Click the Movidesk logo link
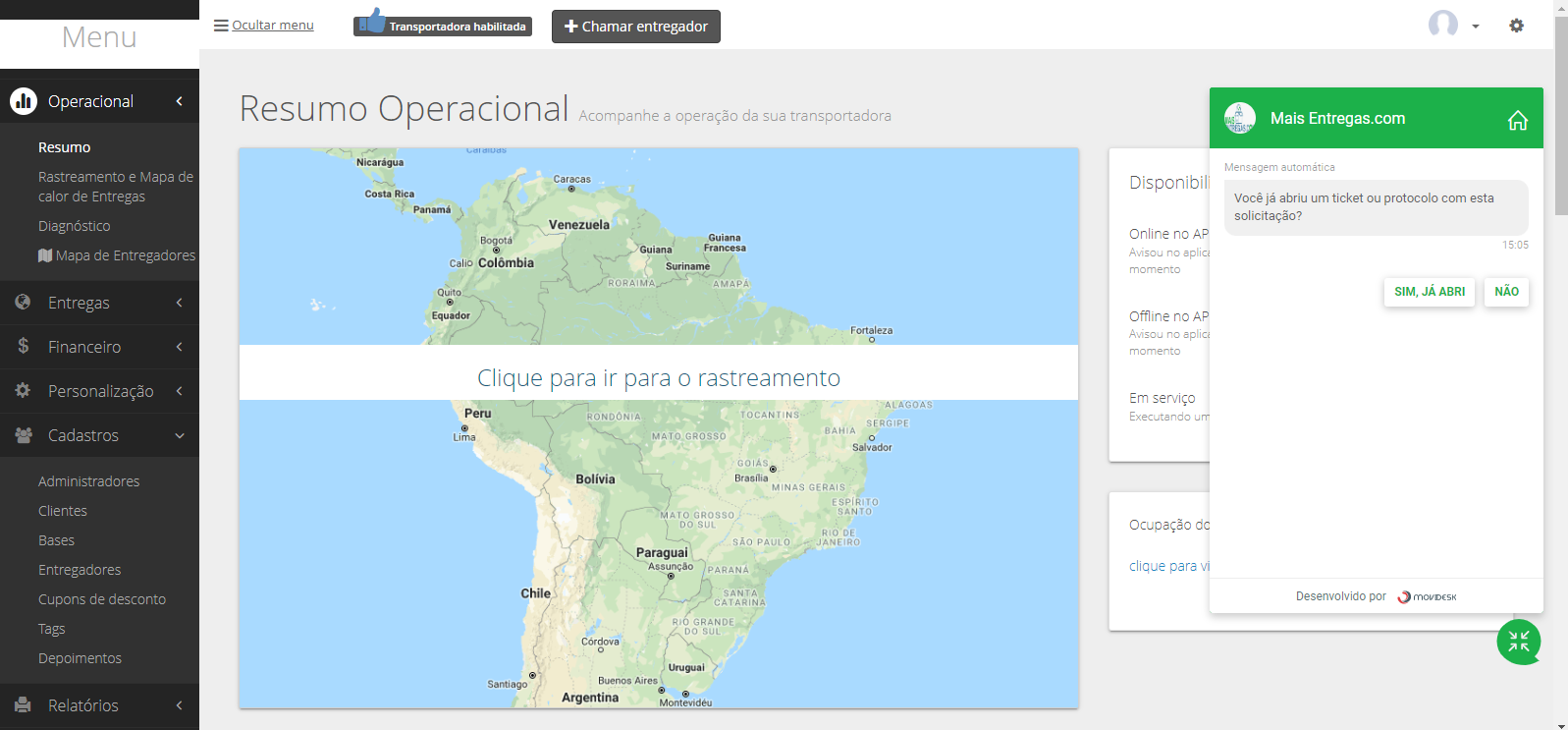The width and height of the screenshot is (1568, 730). tap(1427, 596)
